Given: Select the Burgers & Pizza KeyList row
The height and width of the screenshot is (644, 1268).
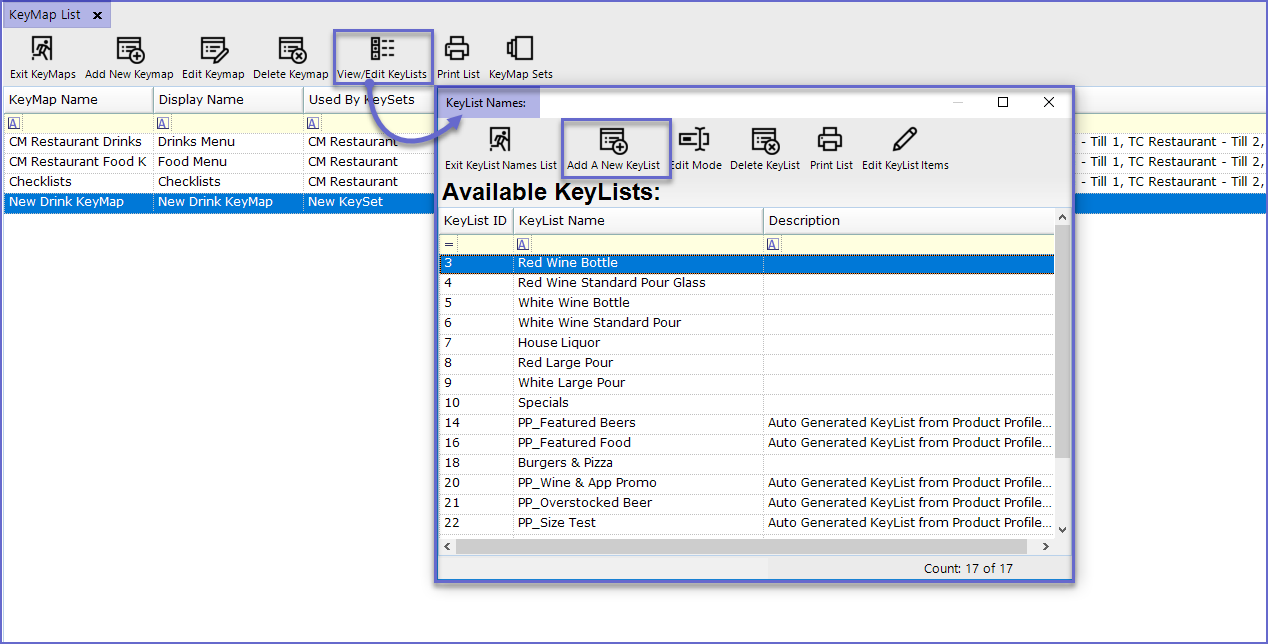Looking at the screenshot, I should tap(565, 463).
